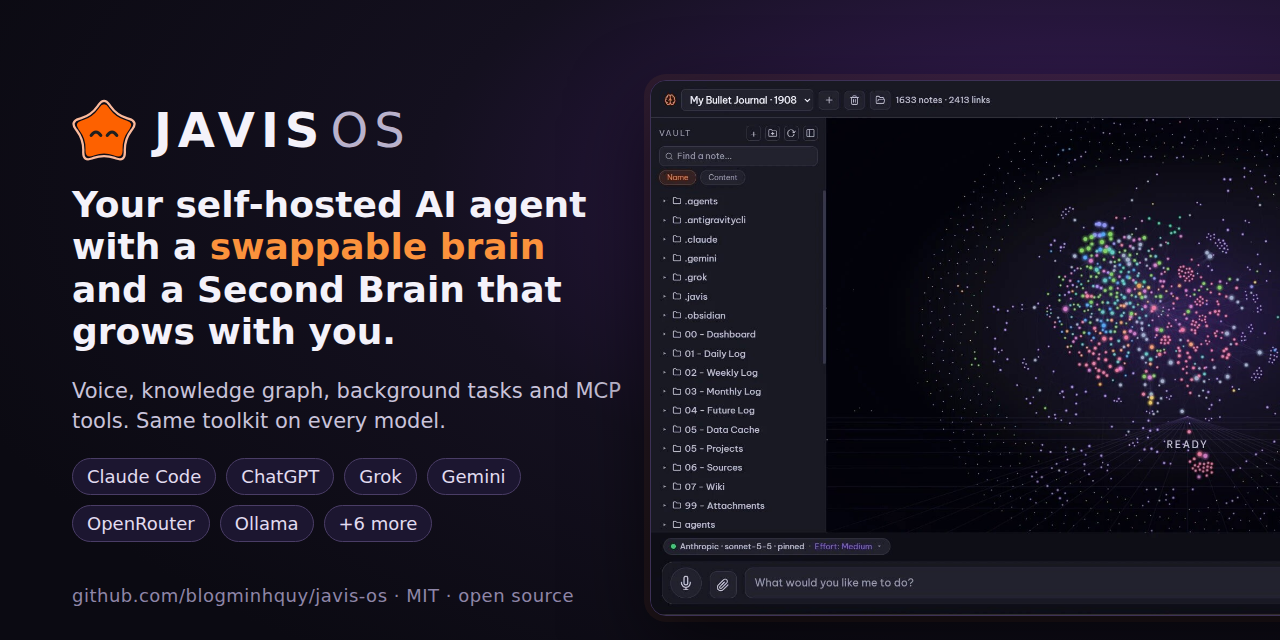The width and height of the screenshot is (1280, 640).
Task: Click the orange Javis star logo
Action: pyautogui.click(x=104, y=131)
